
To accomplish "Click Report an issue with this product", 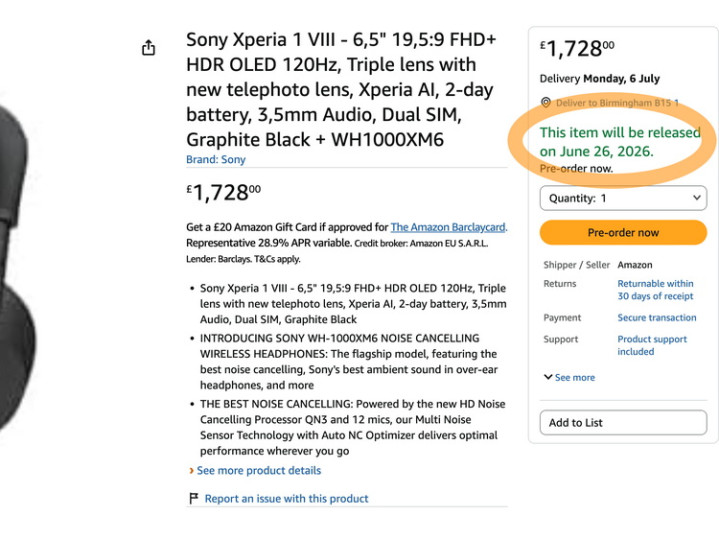I will tap(286, 499).
